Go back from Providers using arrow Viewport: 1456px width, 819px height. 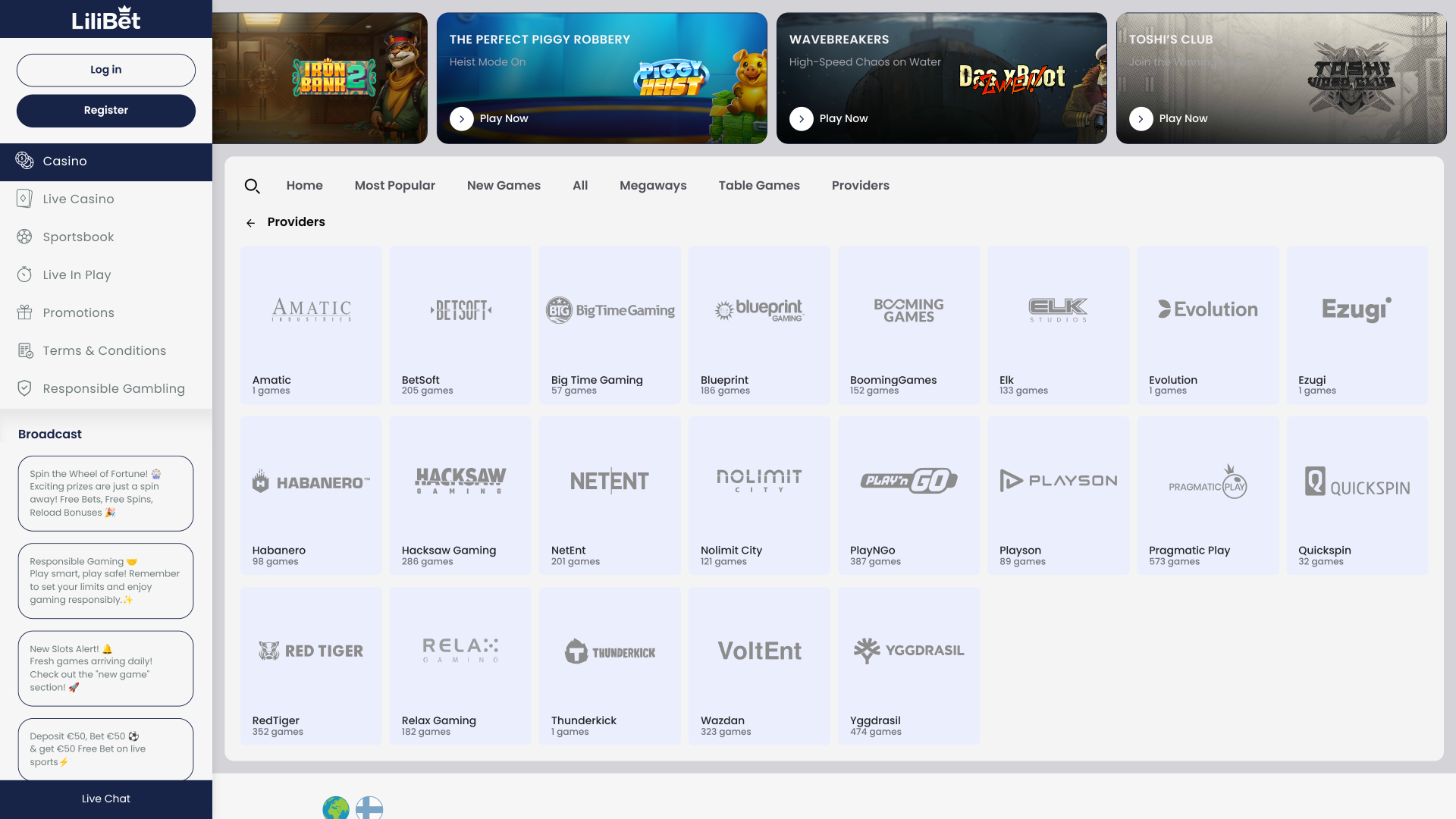tap(250, 222)
